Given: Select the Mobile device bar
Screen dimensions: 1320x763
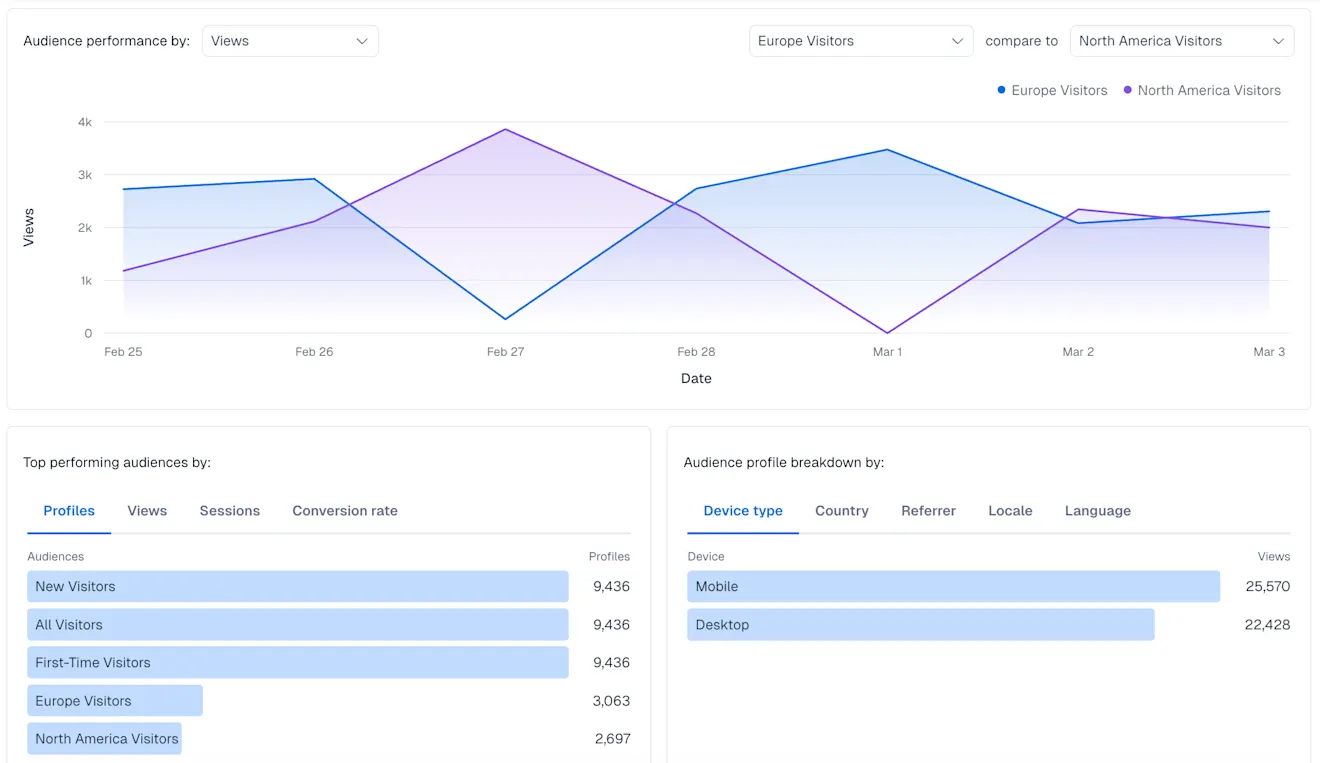Looking at the screenshot, I should tap(952, 586).
